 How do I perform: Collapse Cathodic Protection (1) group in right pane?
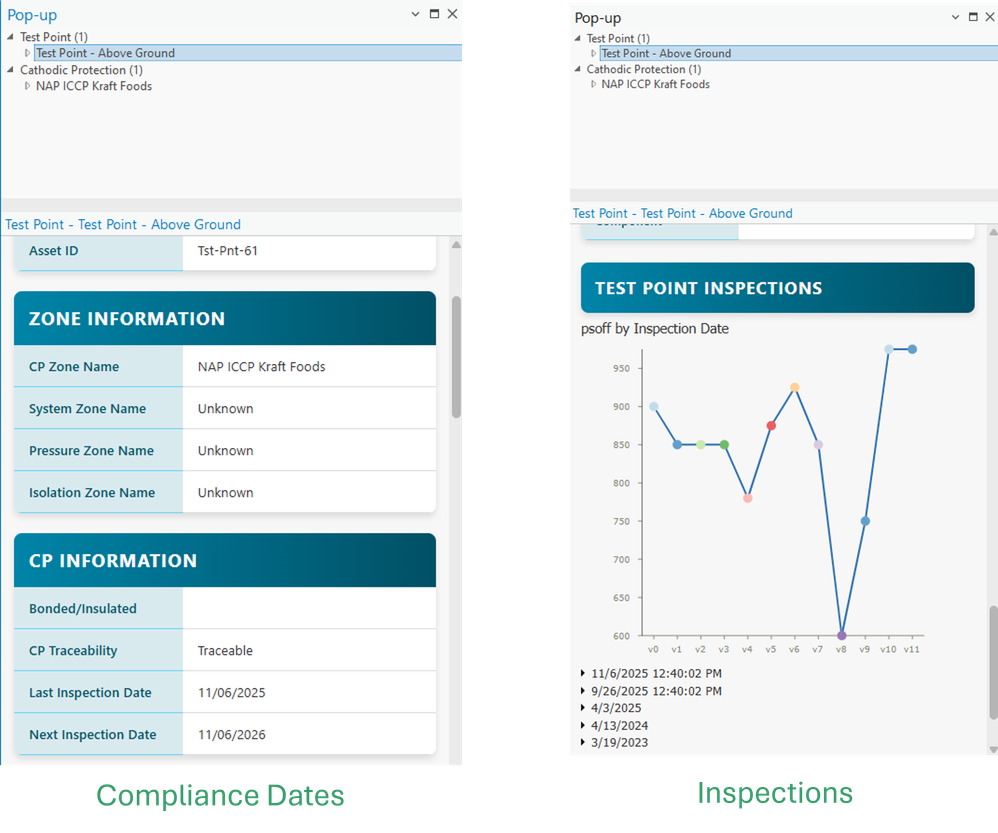577,69
